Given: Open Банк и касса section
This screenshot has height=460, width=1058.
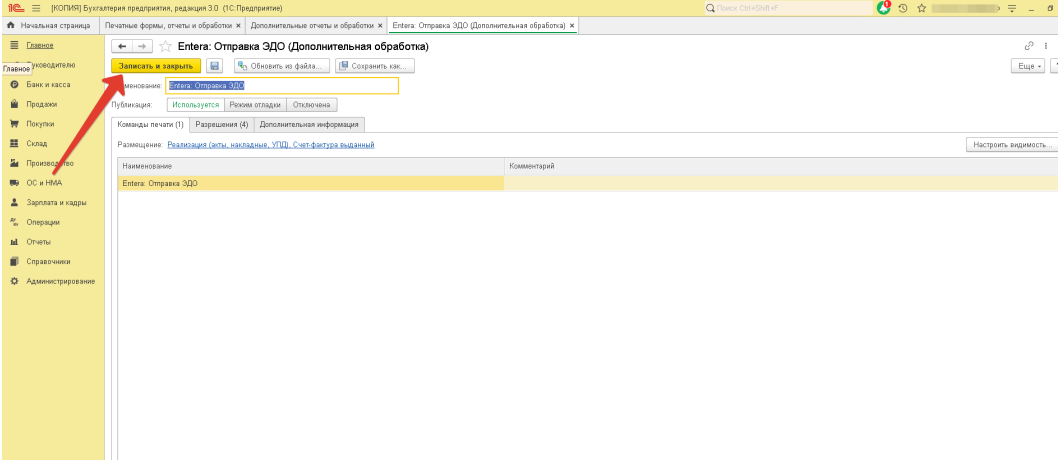Looking at the screenshot, I should pyautogui.click(x=48, y=85).
